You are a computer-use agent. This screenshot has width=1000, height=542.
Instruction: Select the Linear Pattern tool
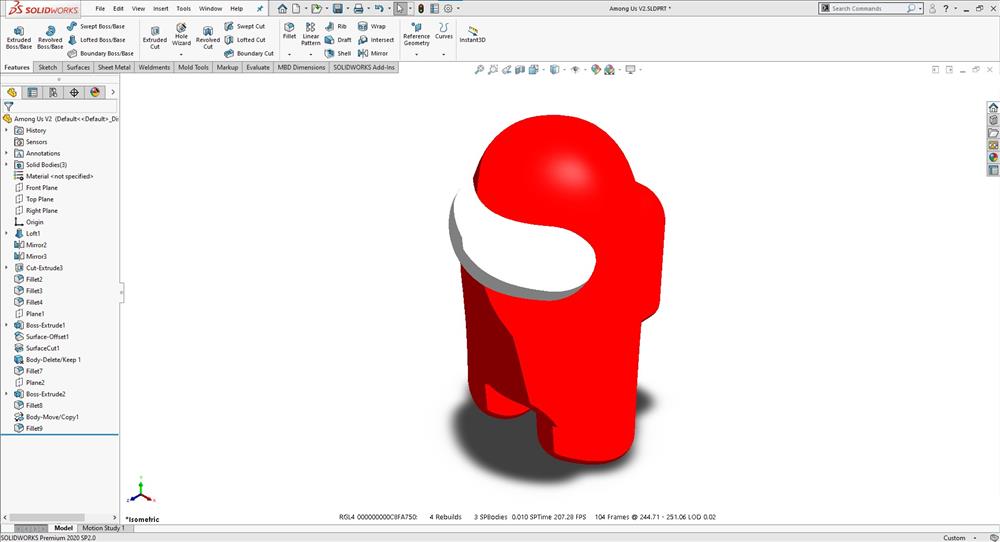[x=311, y=34]
